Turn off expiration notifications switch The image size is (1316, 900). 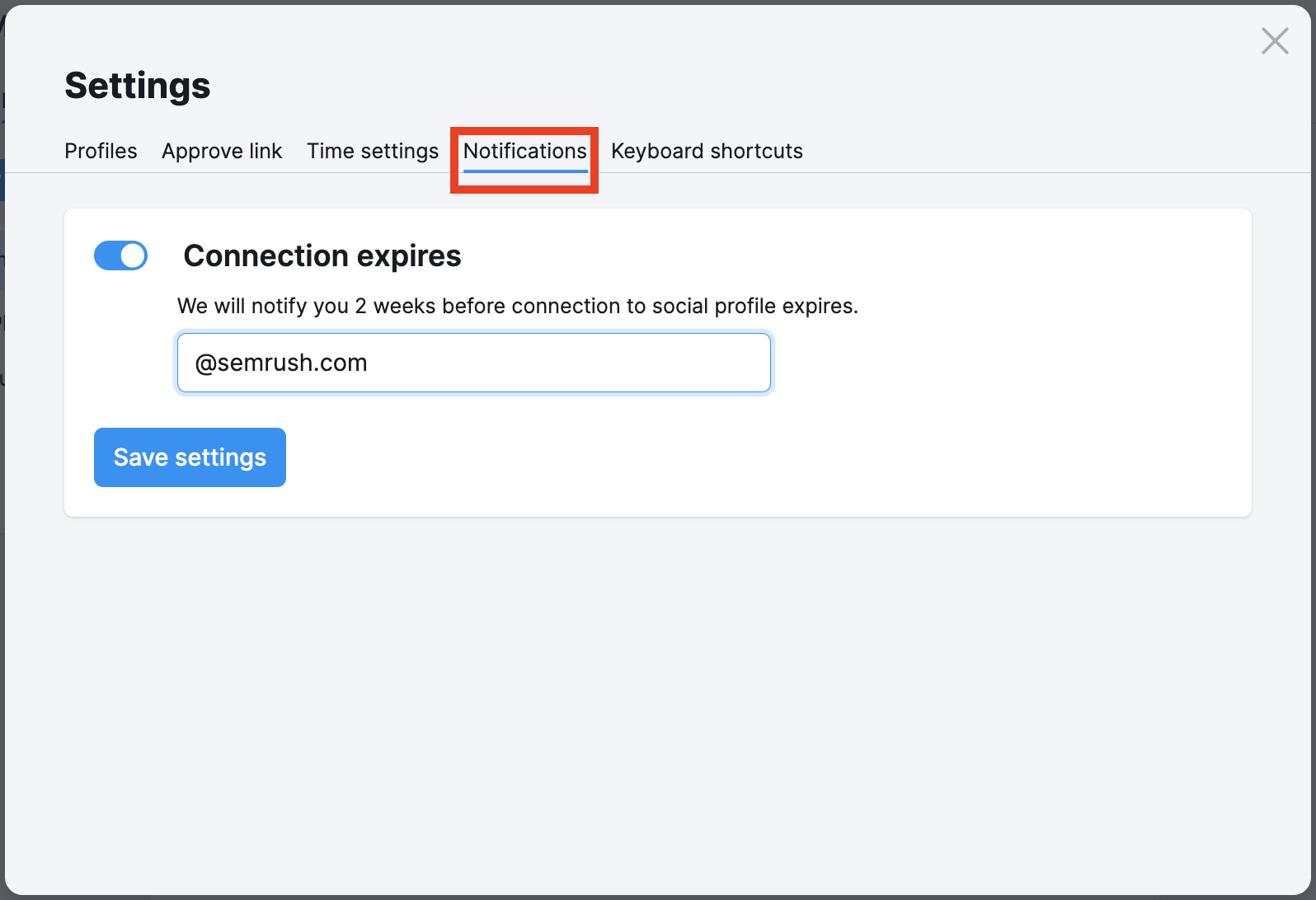click(x=120, y=255)
